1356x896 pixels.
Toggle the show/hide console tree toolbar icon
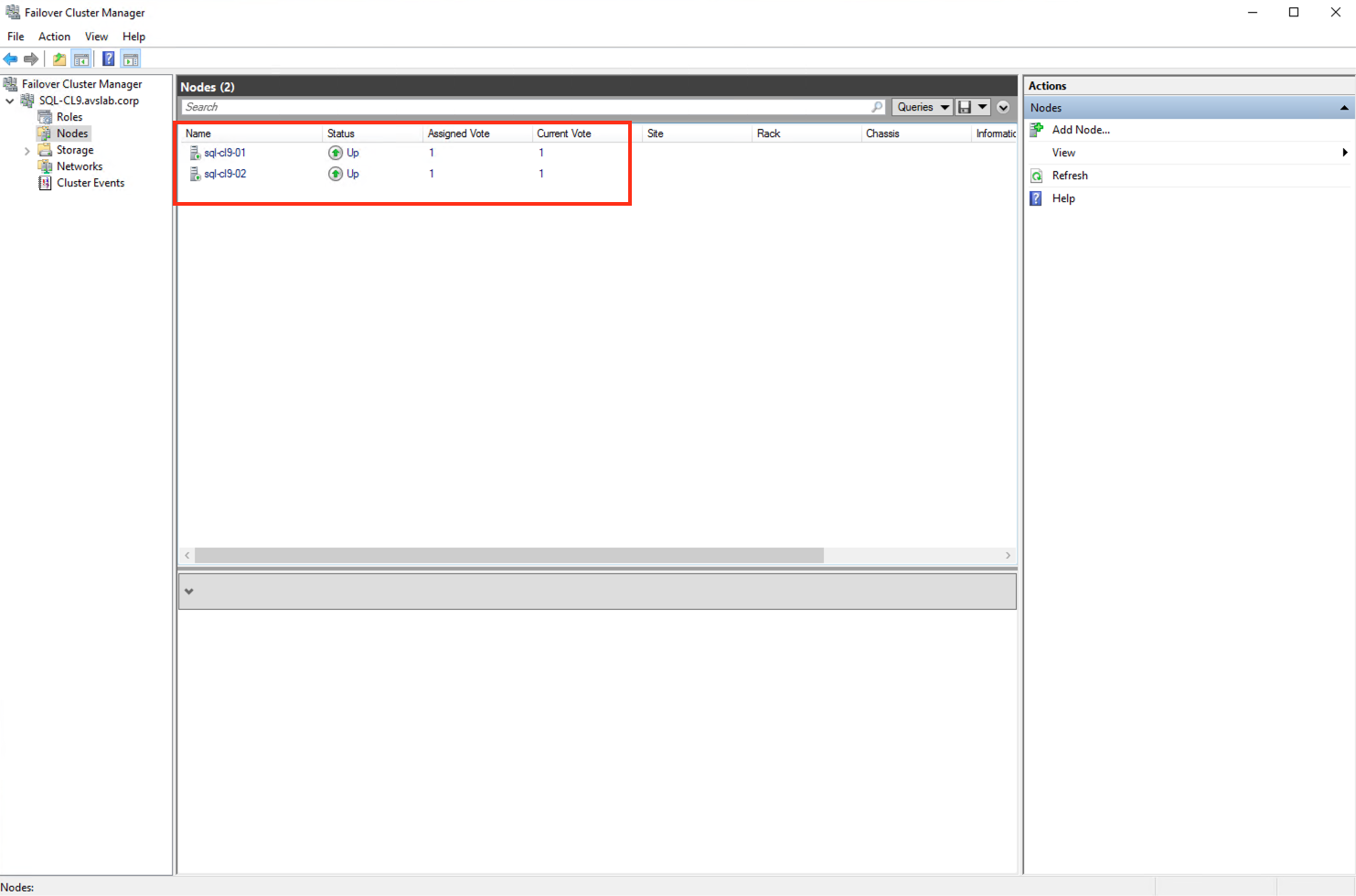[81, 59]
